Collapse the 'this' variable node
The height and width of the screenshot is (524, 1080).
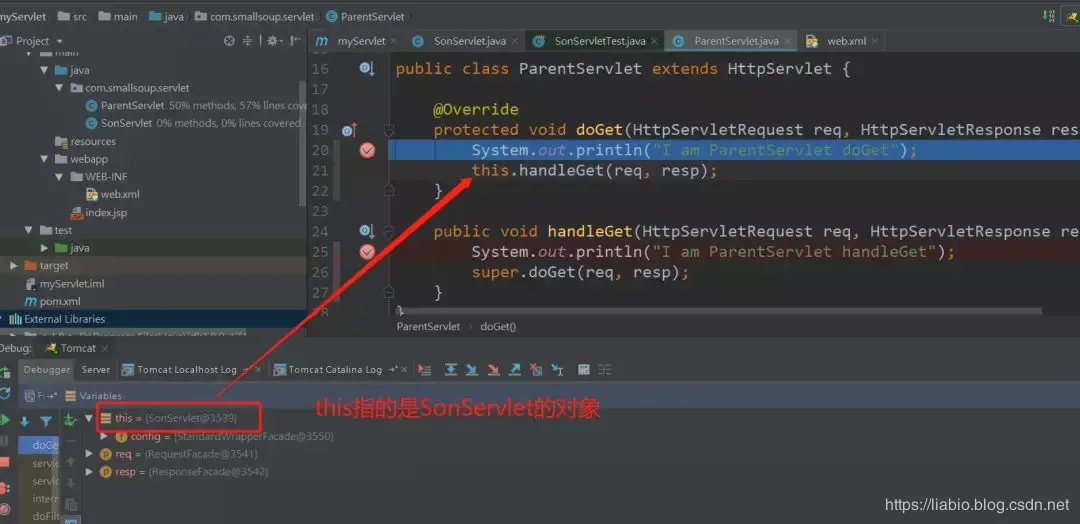point(88,418)
